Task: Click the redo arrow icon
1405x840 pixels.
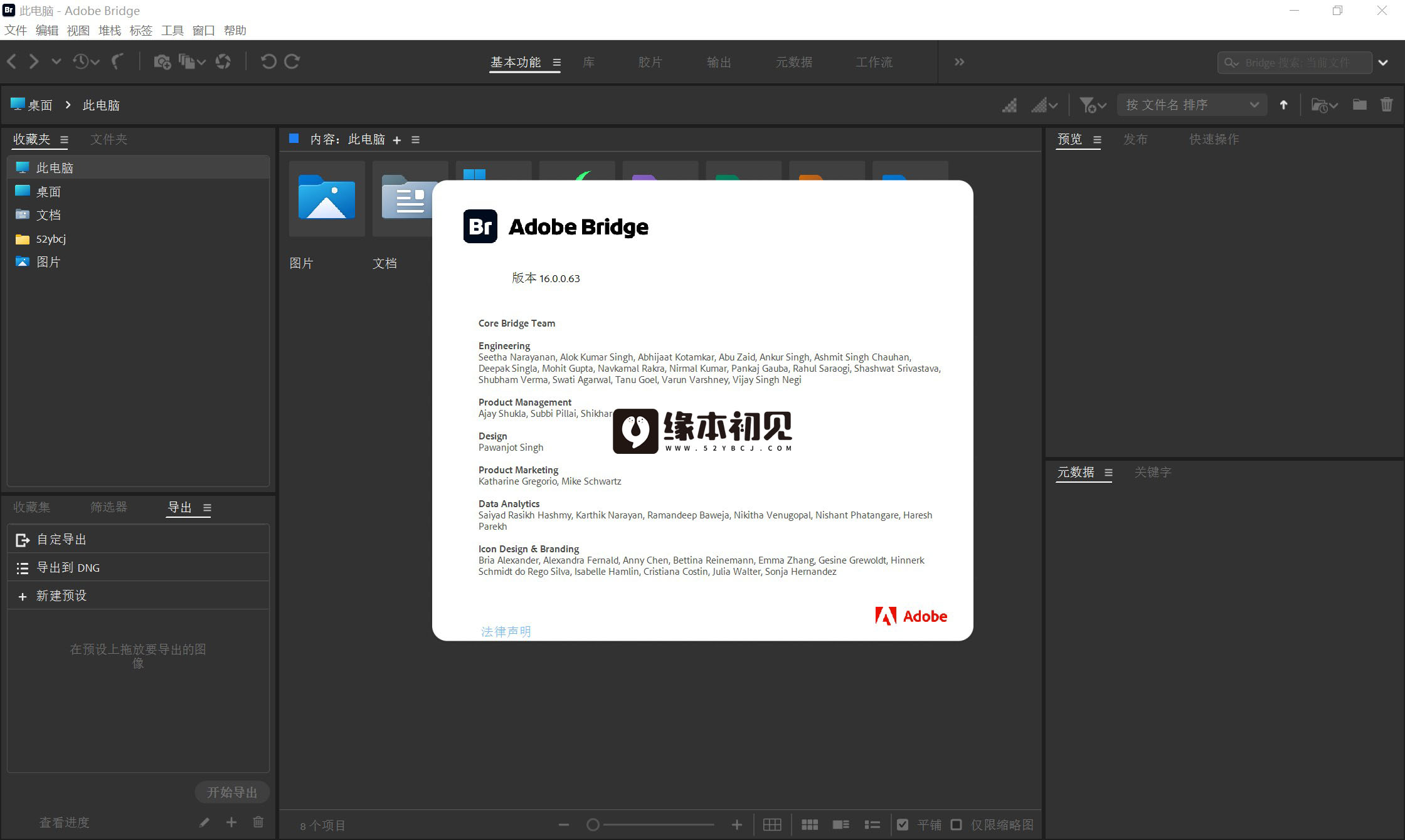Action: [292, 61]
